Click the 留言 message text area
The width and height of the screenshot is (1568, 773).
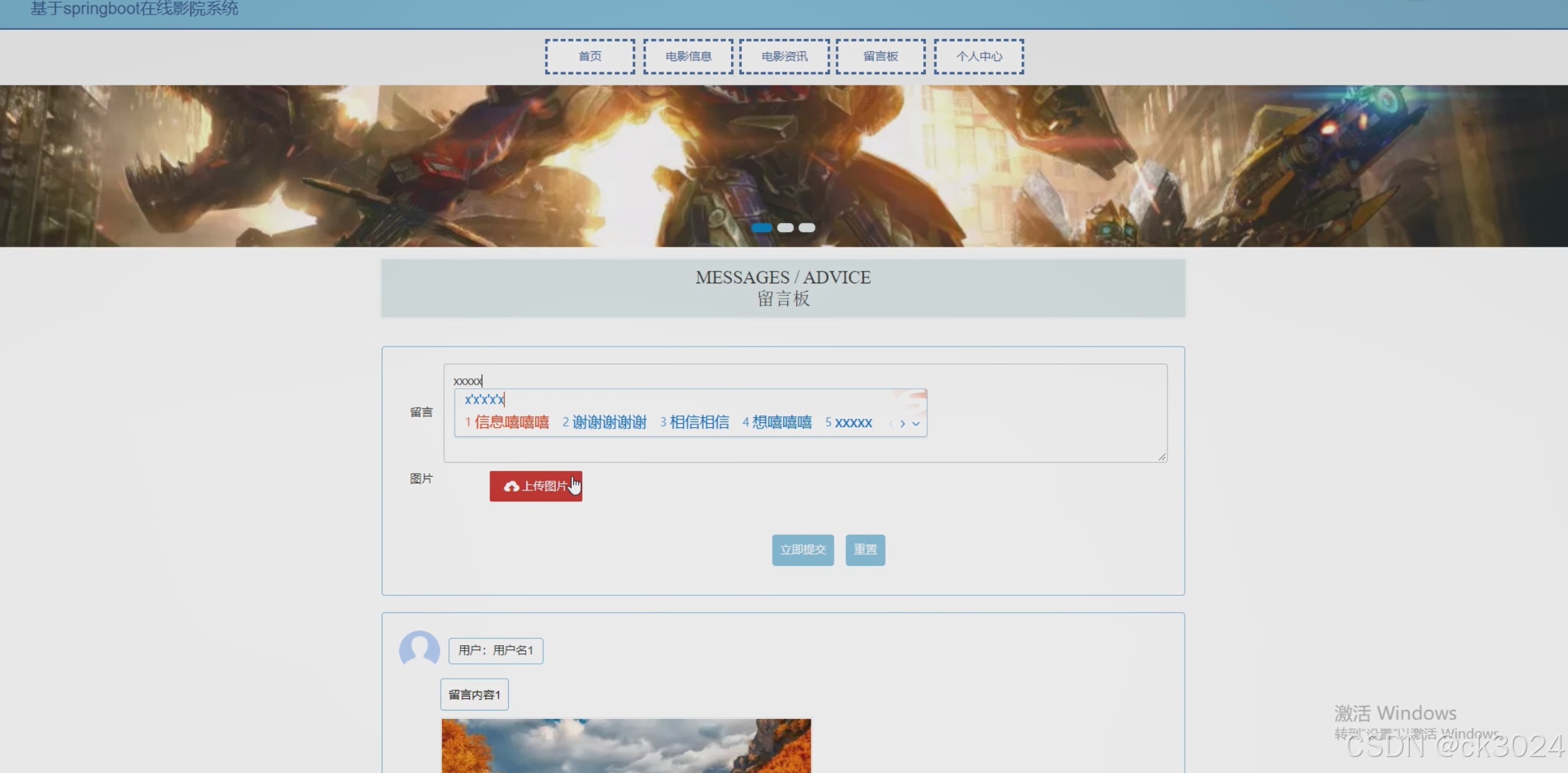[x=805, y=413]
